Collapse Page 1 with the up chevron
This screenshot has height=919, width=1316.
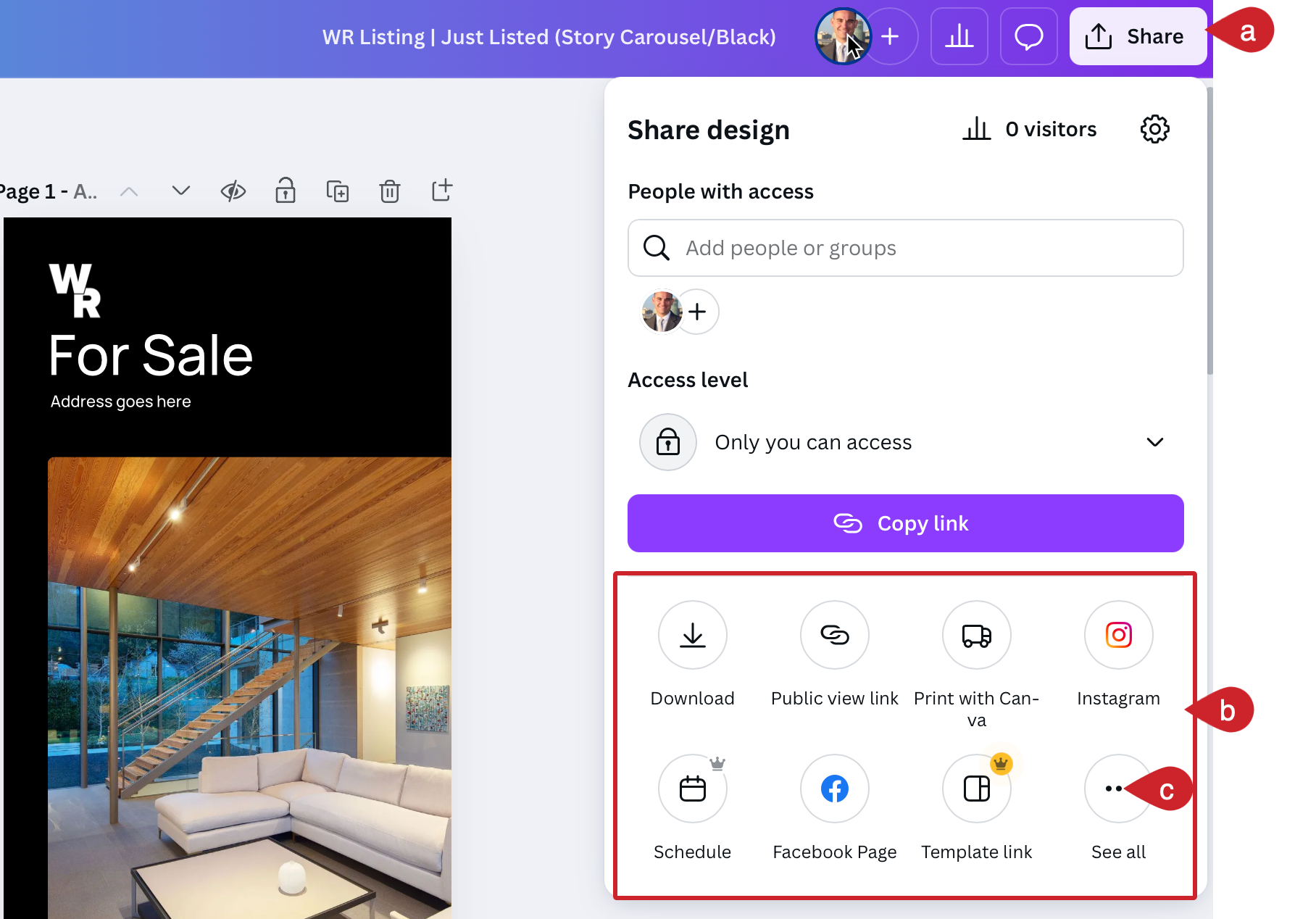pos(129,191)
